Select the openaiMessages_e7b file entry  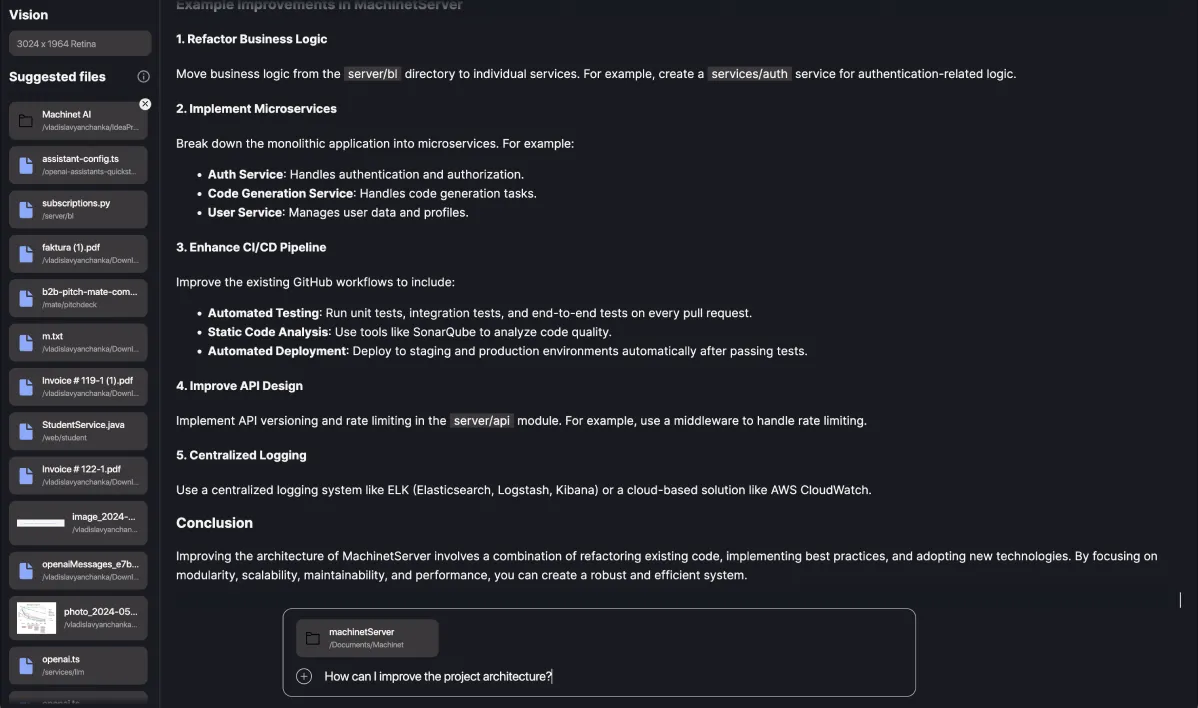click(x=78, y=569)
